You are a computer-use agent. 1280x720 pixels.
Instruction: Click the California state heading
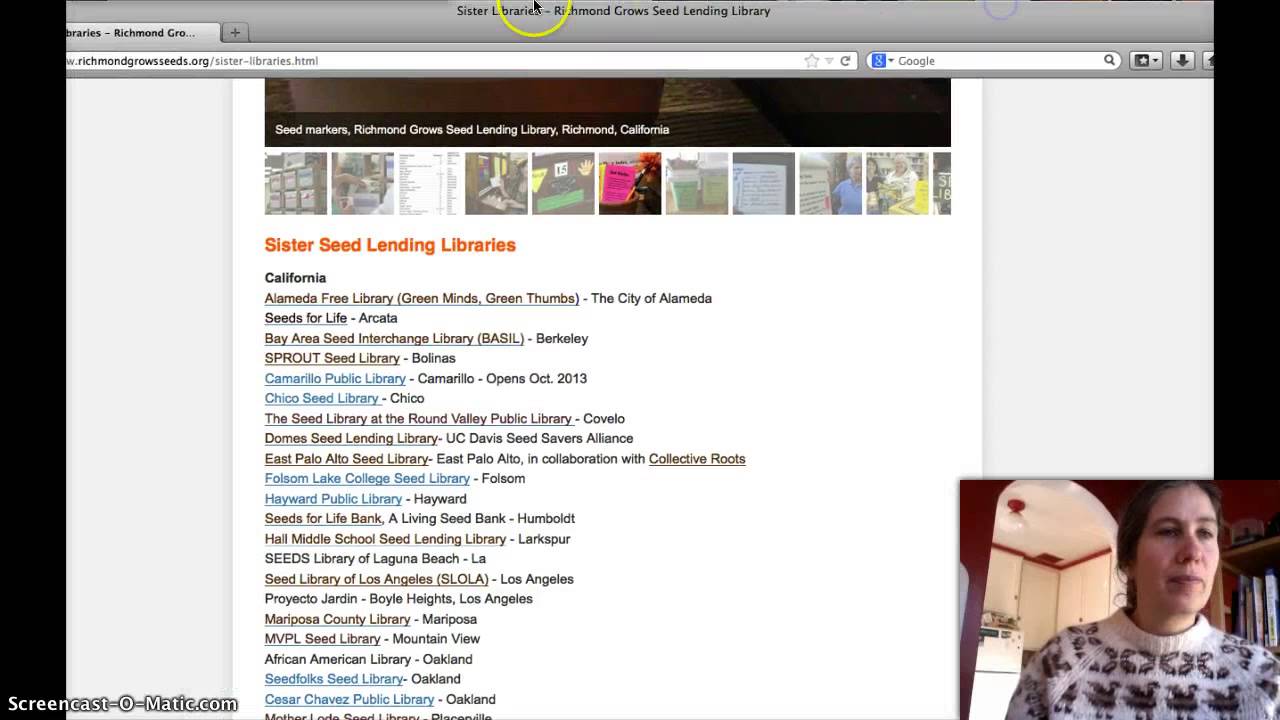(295, 278)
